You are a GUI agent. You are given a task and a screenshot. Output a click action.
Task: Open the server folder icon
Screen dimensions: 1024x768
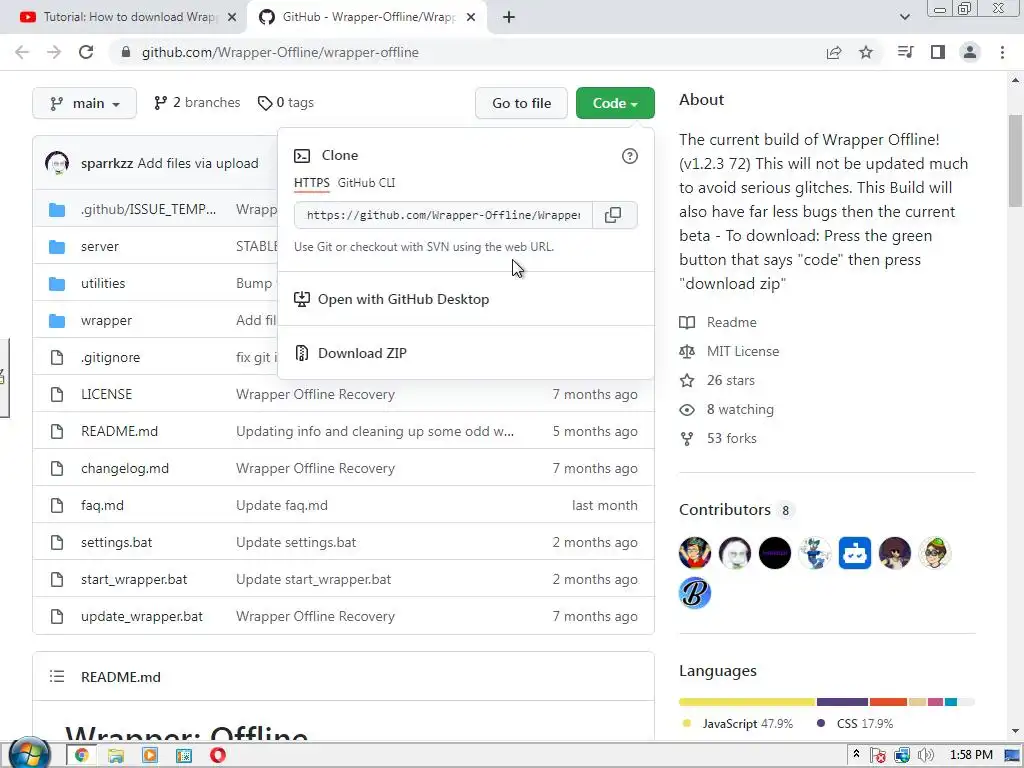coord(57,247)
